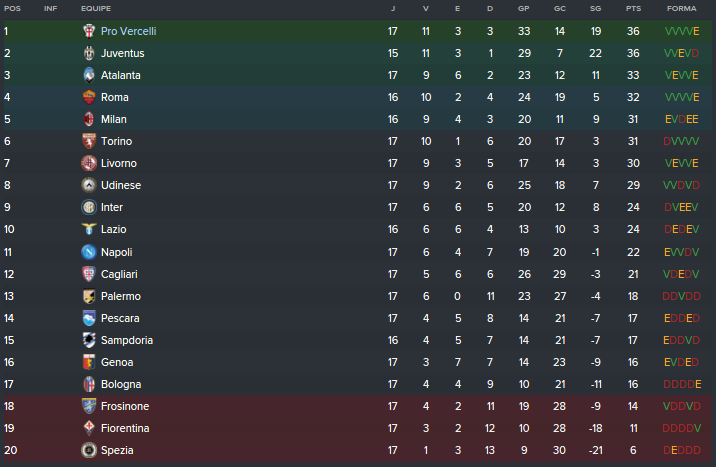716x467 pixels.
Task: Click the Pro Vercelli club crest
Action: point(89,31)
